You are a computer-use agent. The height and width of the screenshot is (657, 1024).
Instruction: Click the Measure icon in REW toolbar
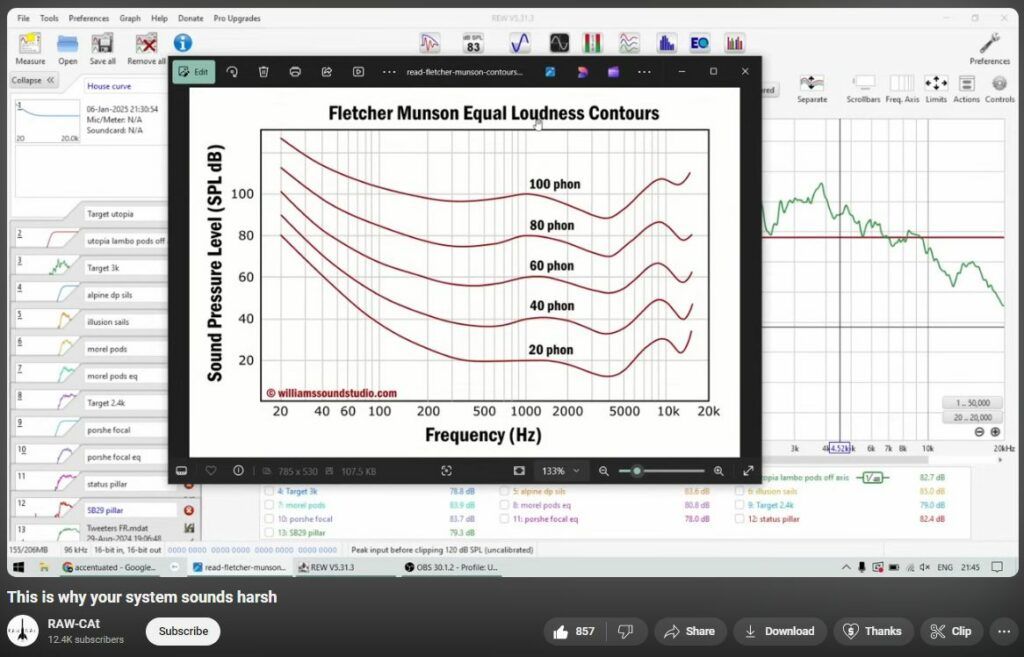pyautogui.click(x=30, y=45)
